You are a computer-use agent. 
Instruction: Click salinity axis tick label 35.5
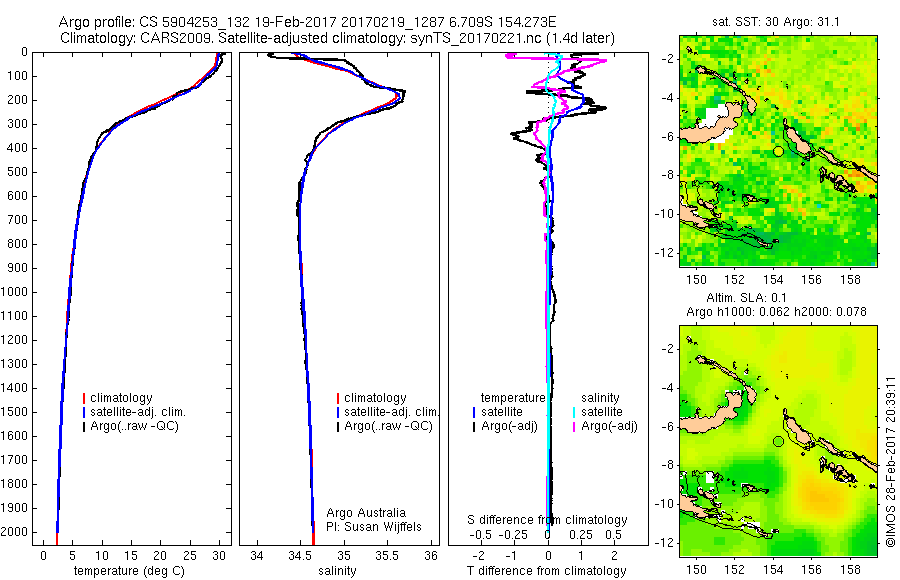tap(387, 556)
